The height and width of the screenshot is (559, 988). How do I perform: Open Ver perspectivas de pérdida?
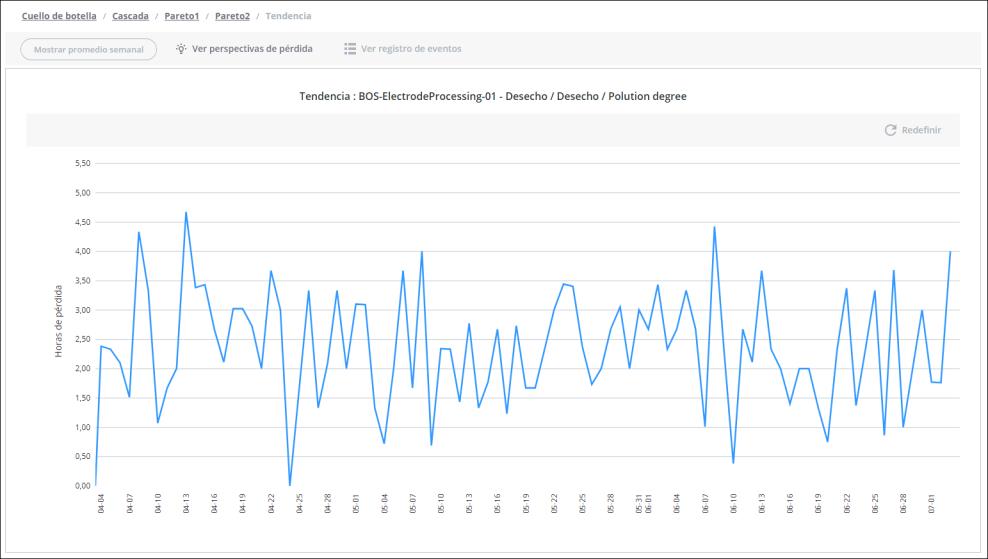(252, 49)
